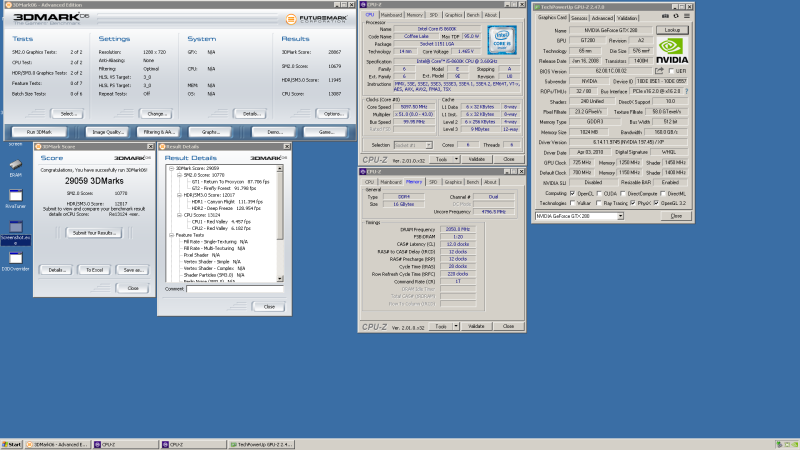Open the GPU selection dropdown in GPU-Z
Screen dimensions: 800x450
click(x=620, y=216)
